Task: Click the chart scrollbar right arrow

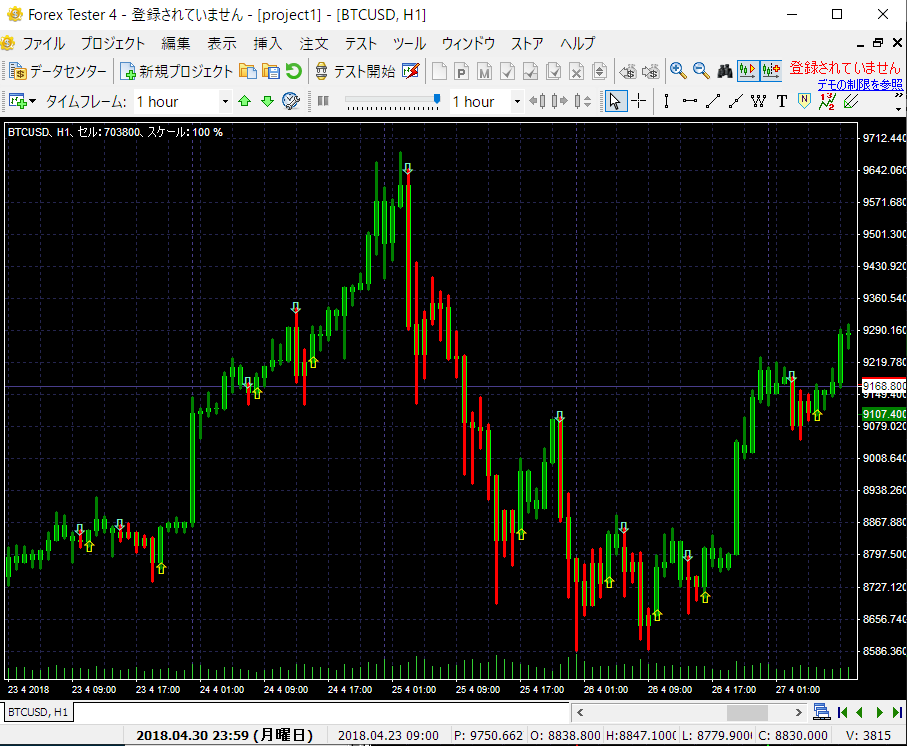Action: click(798, 712)
